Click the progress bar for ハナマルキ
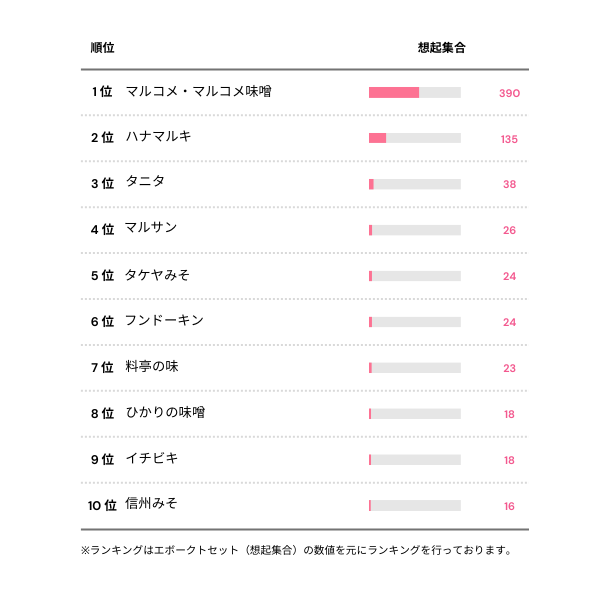Viewport: 600px width, 600px height. coord(414,138)
